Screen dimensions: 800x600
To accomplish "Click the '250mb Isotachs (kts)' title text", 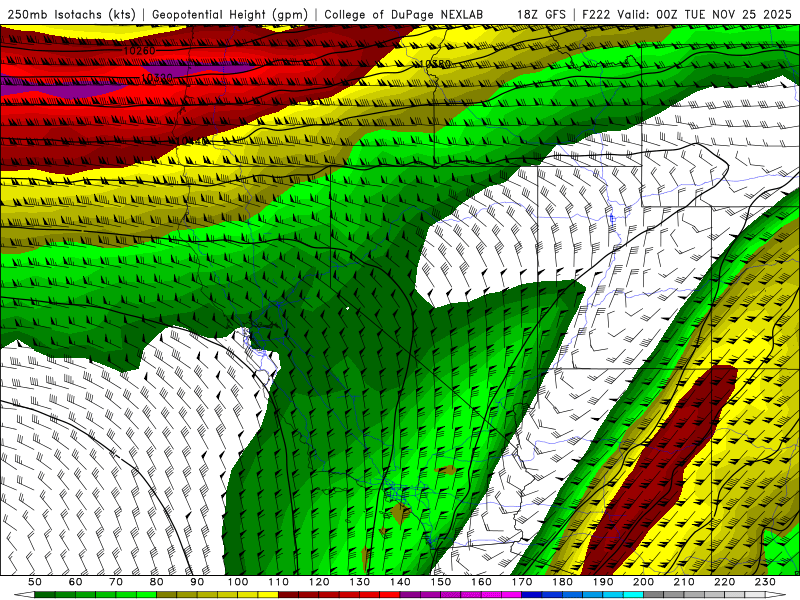I will [x=71, y=14].
